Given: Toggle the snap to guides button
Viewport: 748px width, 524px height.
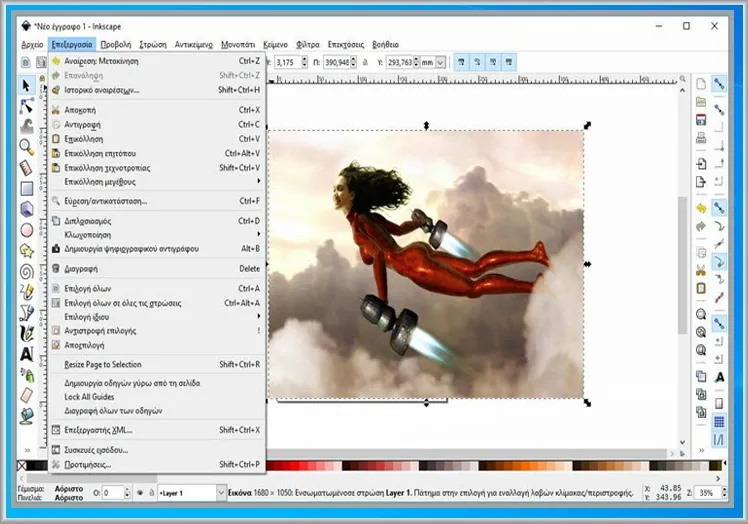Looking at the screenshot, I should [719, 440].
